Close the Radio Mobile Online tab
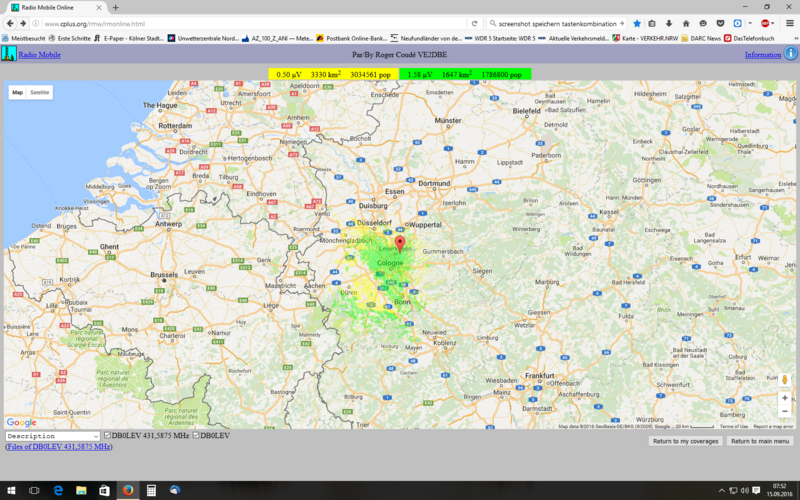Viewport: 800px width, 500px height. pyautogui.click(x=99, y=8)
